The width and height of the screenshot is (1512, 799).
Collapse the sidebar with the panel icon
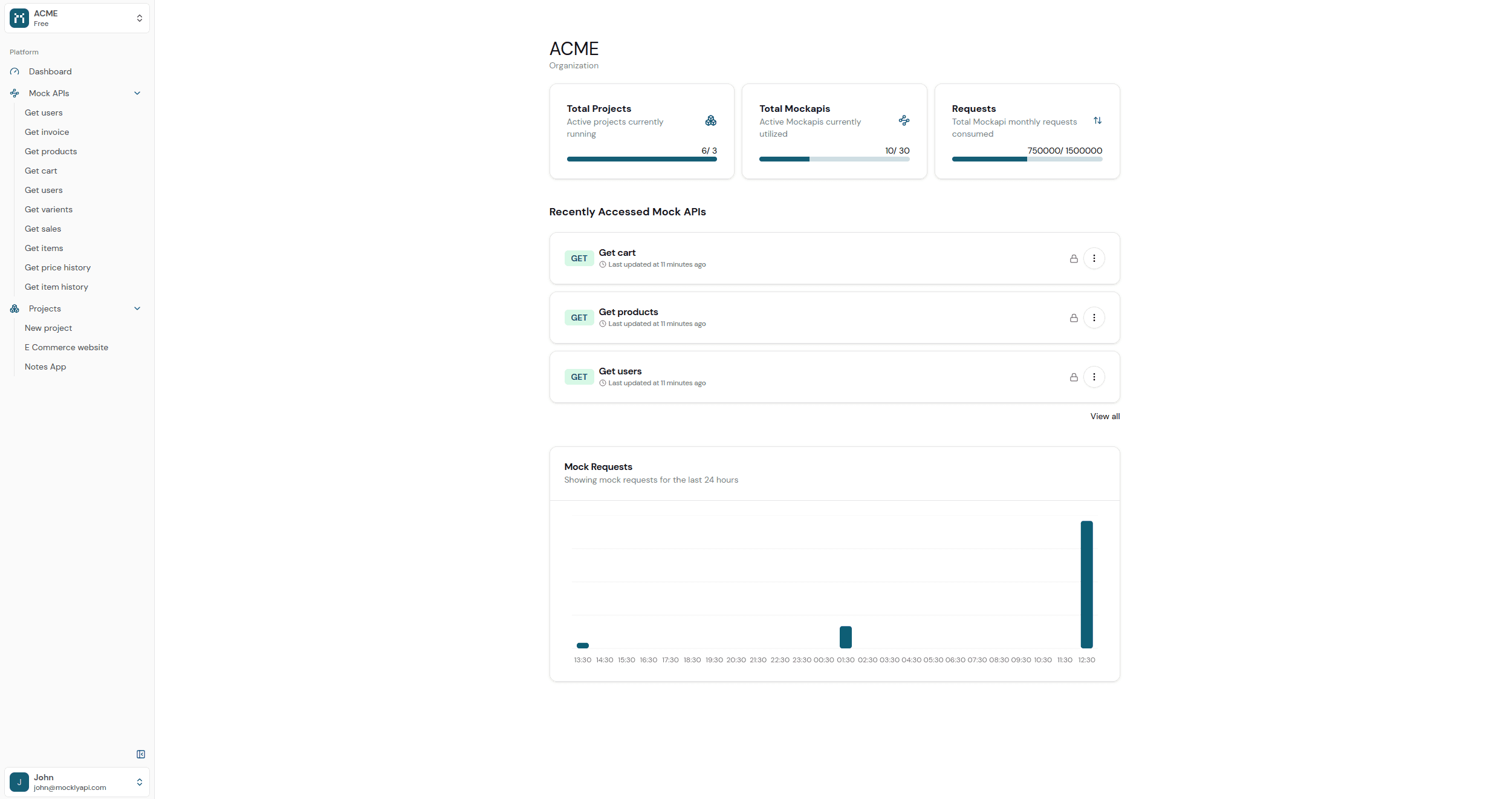pos(141,754)
